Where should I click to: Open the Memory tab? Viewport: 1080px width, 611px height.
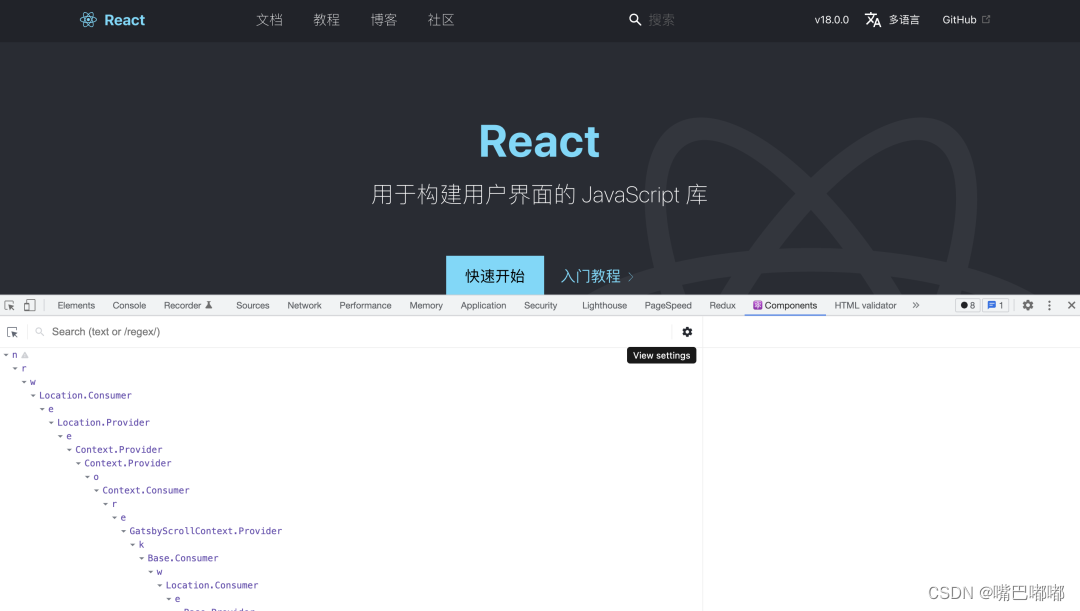pos(426,305)
